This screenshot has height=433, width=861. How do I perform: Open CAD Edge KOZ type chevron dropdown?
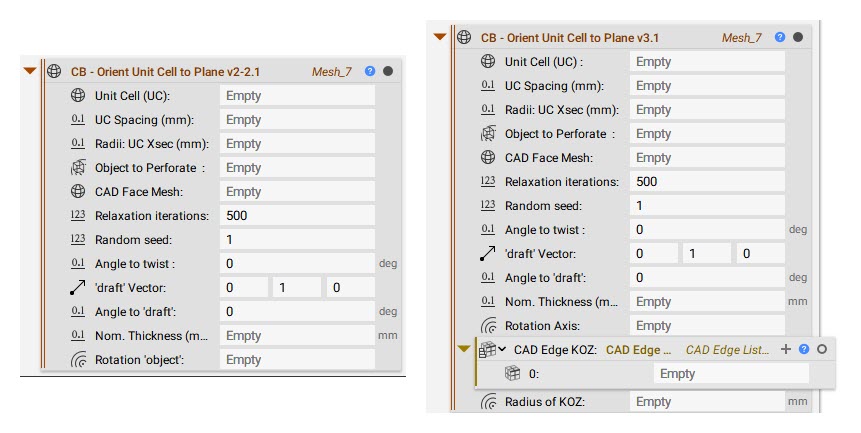502,349
